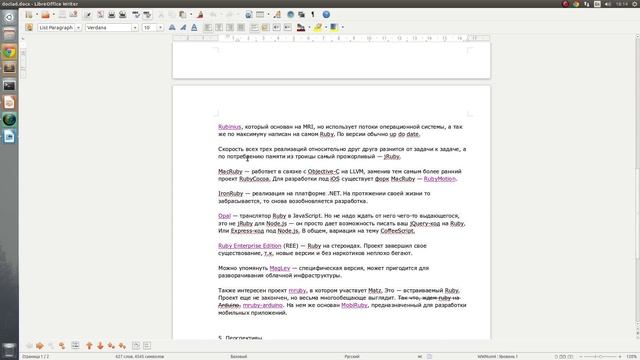Expand Font Color palette arrow
Image resolution: width=640 pixels, height=360 pixels.
click(309, 27)
